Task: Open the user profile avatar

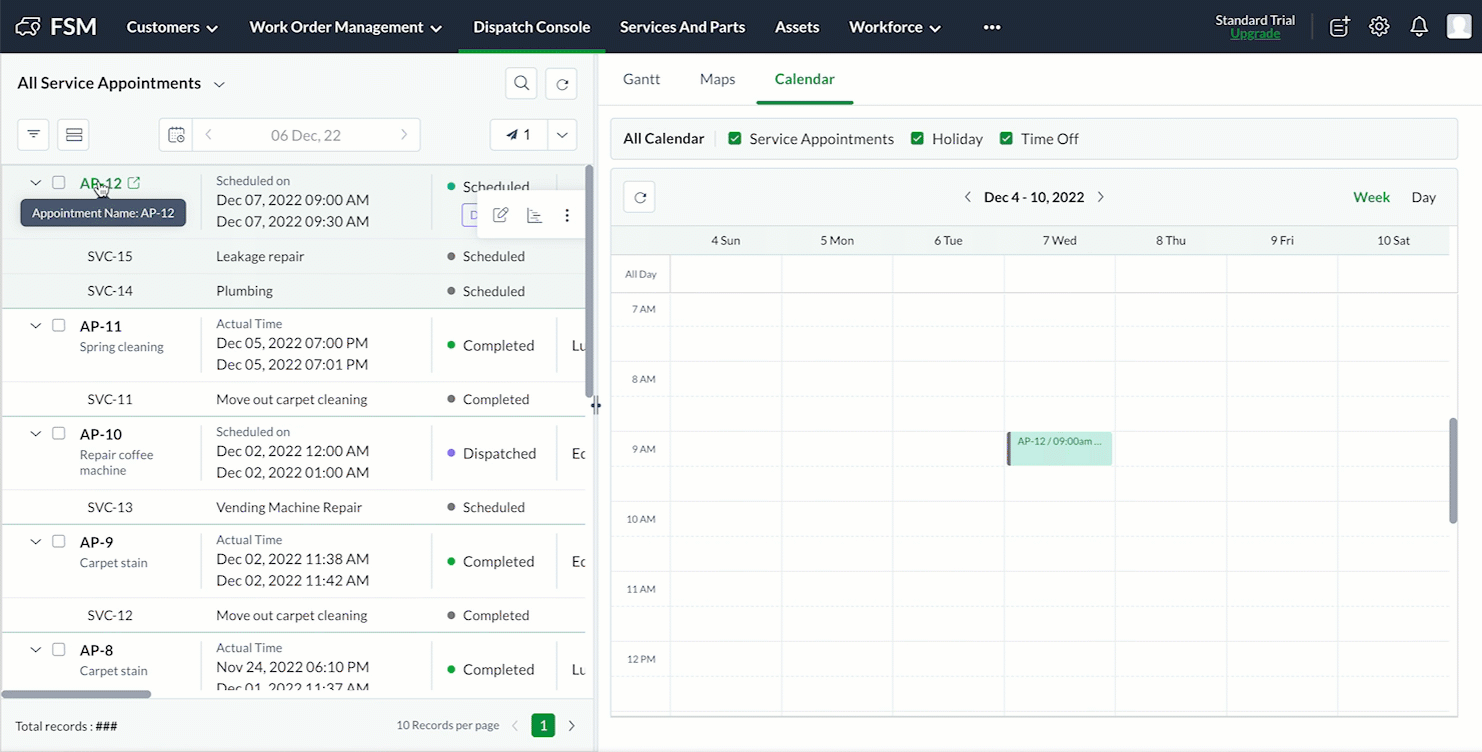Action: coord(1458,27)
